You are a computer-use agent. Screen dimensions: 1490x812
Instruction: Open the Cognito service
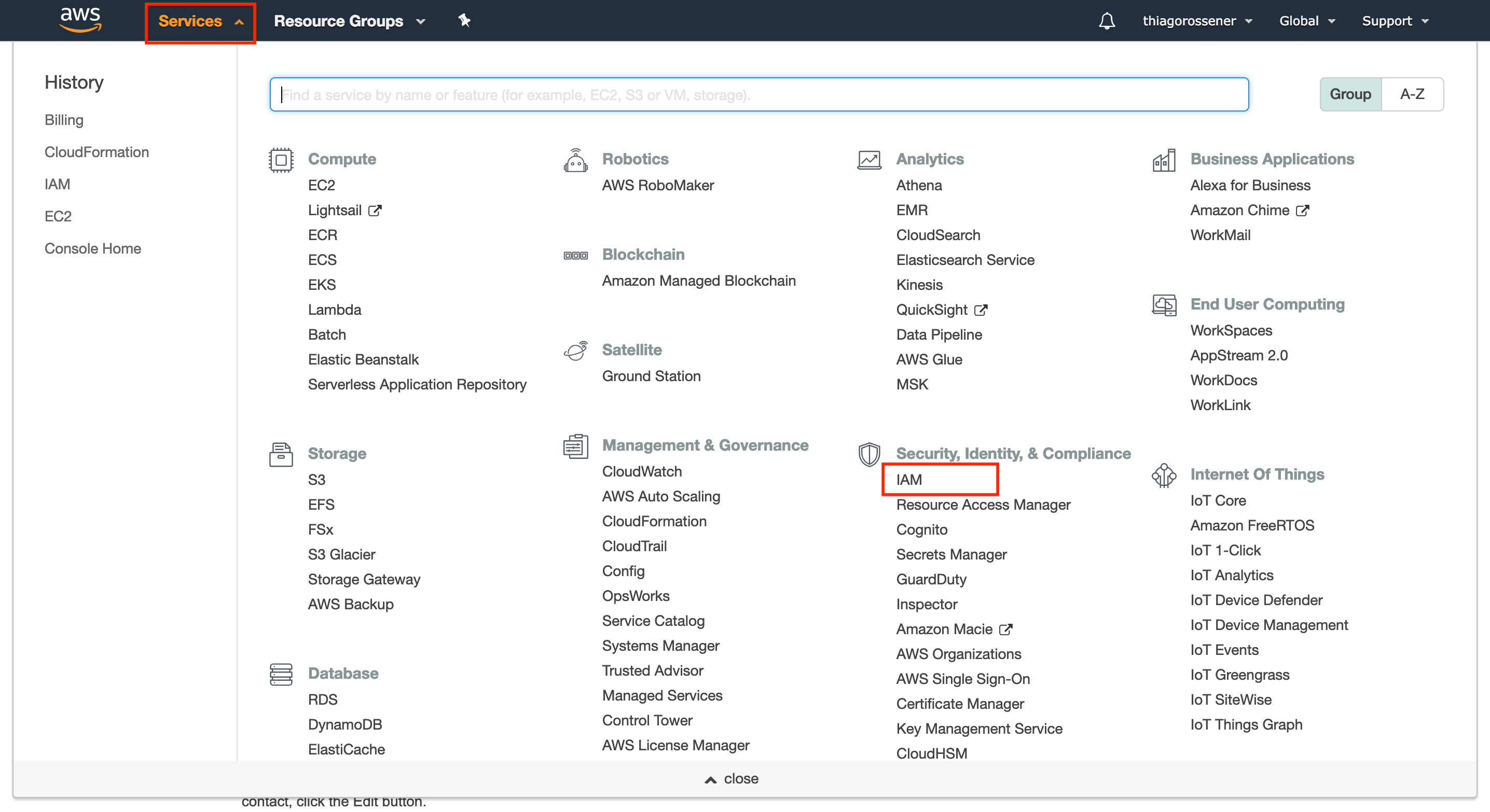tap(922, 530)
